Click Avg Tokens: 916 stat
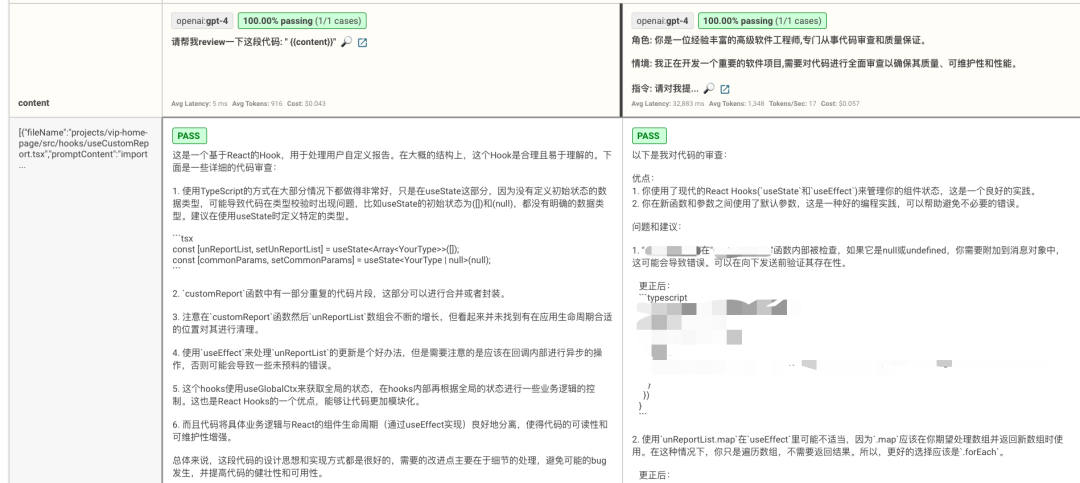Viewport: 1080px width, 483px height. [258, 103]
